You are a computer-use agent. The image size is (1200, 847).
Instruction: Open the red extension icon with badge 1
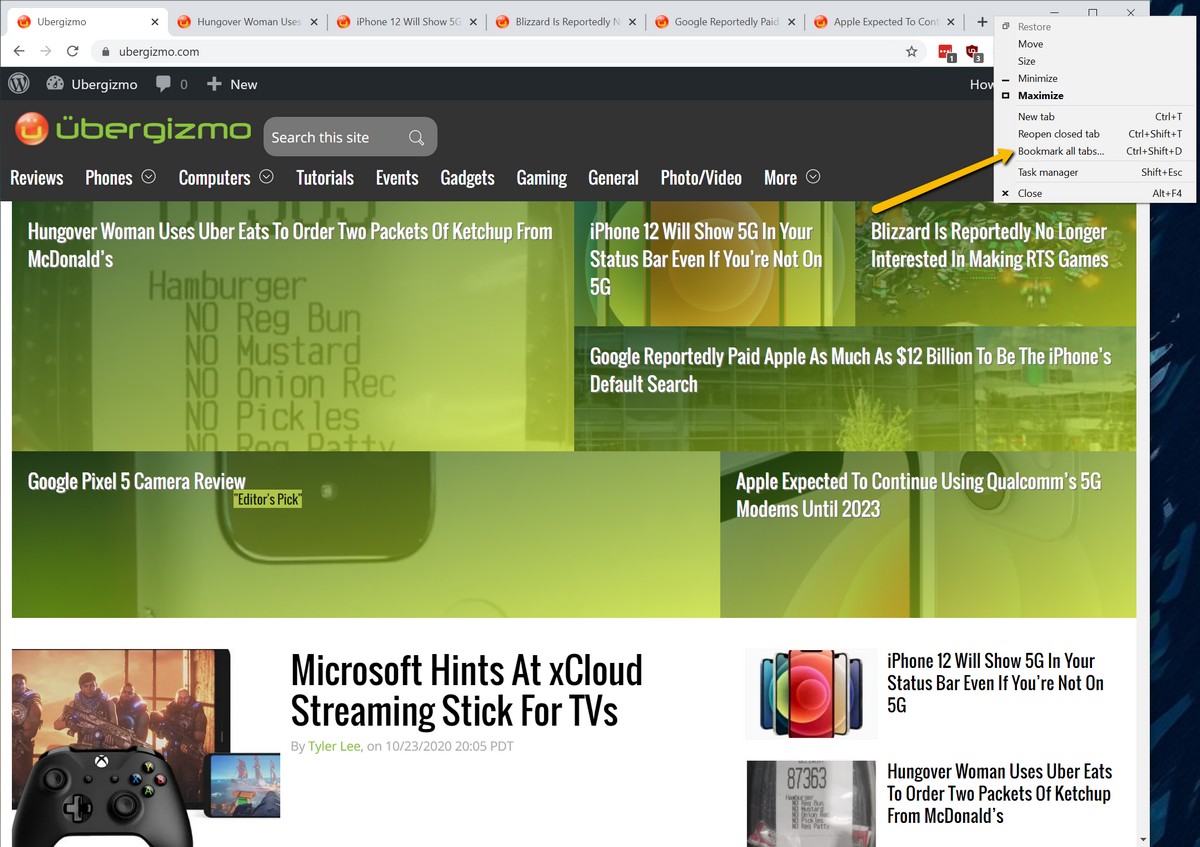(x=946, y=52)
